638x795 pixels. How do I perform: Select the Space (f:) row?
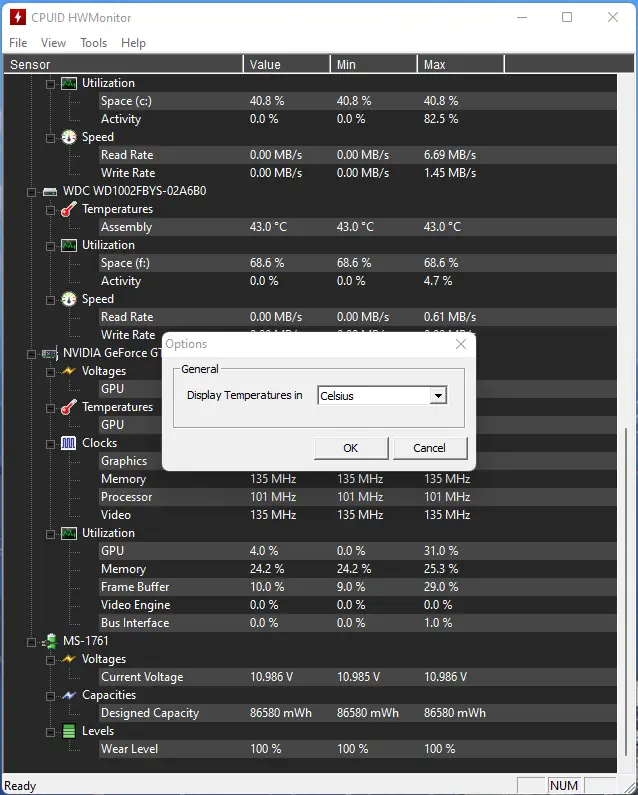[358, 263]
